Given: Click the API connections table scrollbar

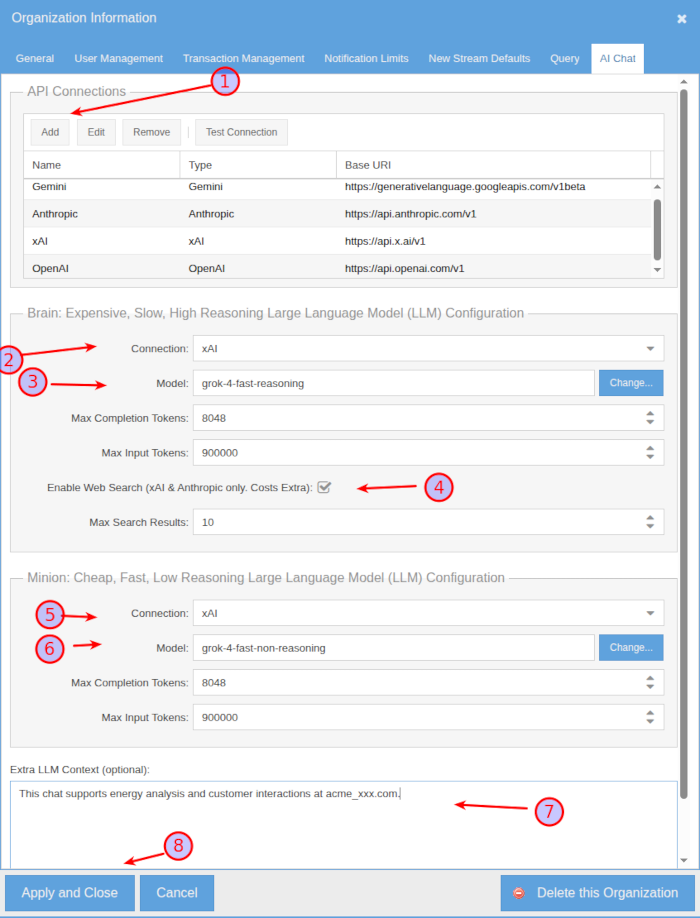Looking at the screenshot, I should [x=657, y=228].
